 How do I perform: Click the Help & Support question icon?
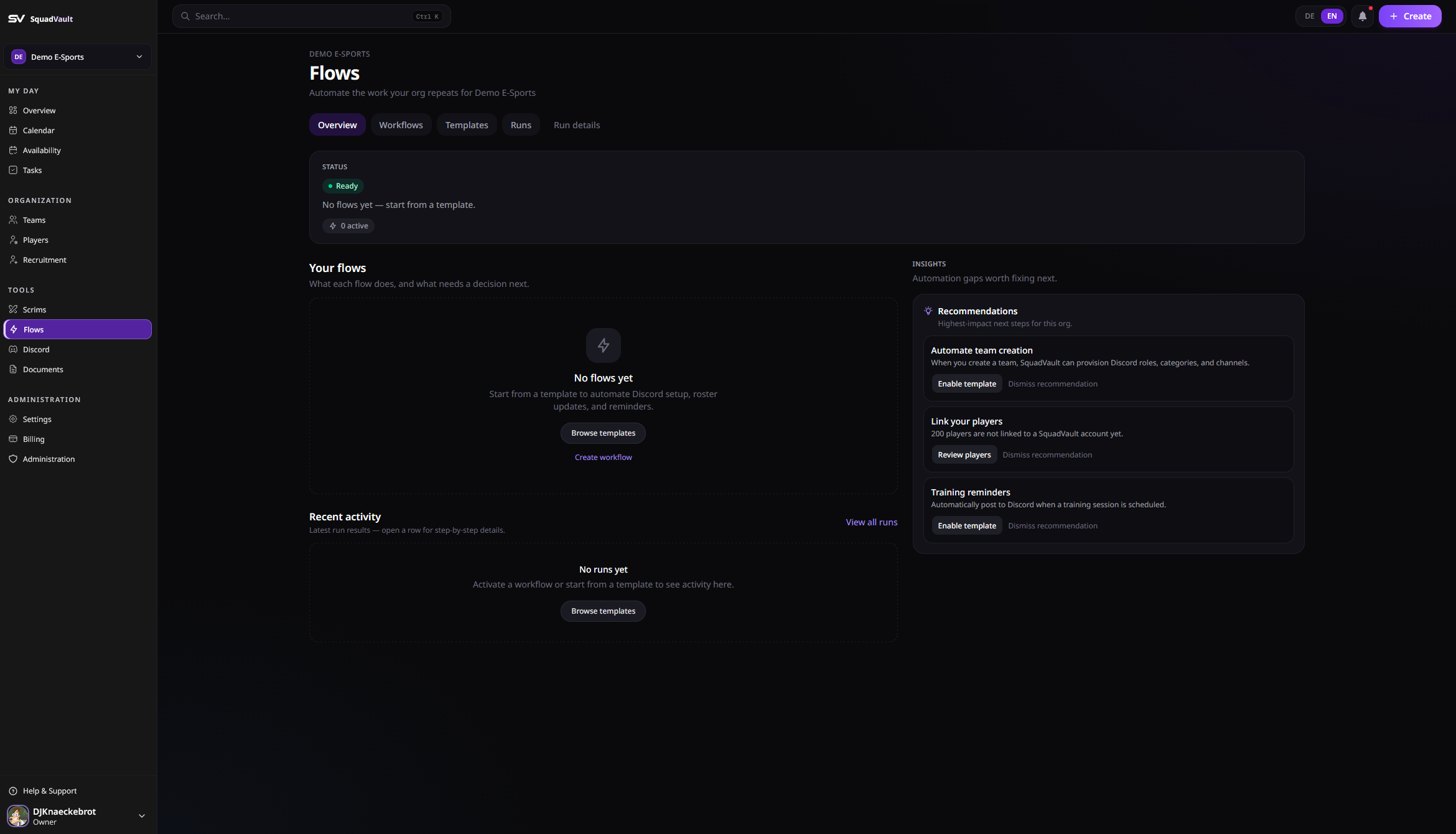tap(13, 791)
